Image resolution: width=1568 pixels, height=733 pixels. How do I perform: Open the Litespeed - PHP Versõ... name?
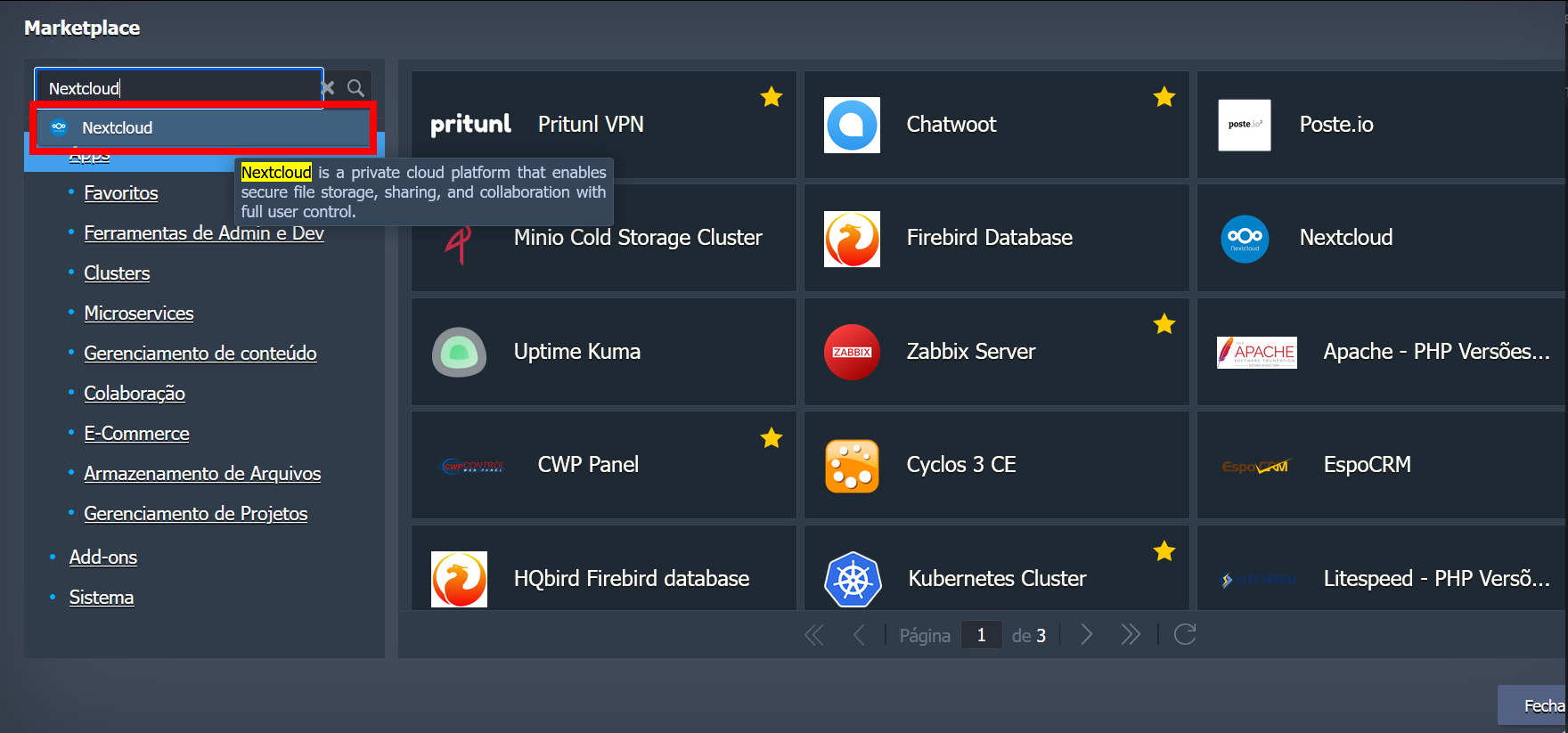1437,578
